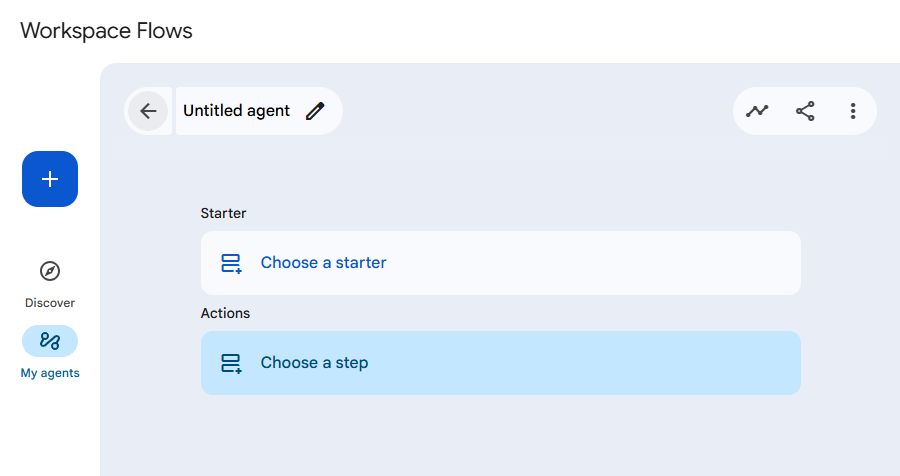Click the back arrow button
Screen dimensions: 900x476
(x=148, y=111)
